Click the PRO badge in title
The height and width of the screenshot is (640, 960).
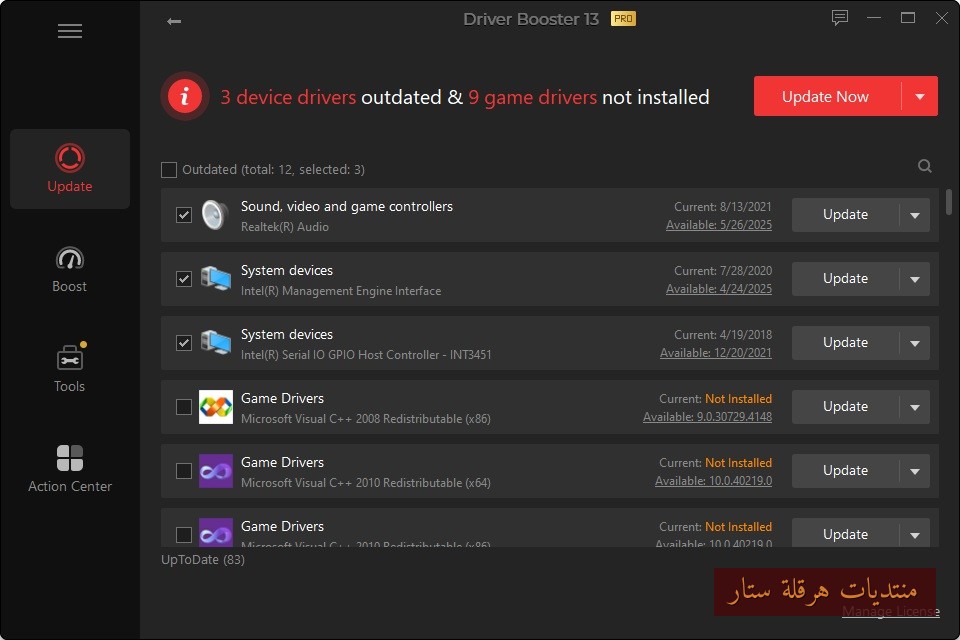(x=623, y=19)
